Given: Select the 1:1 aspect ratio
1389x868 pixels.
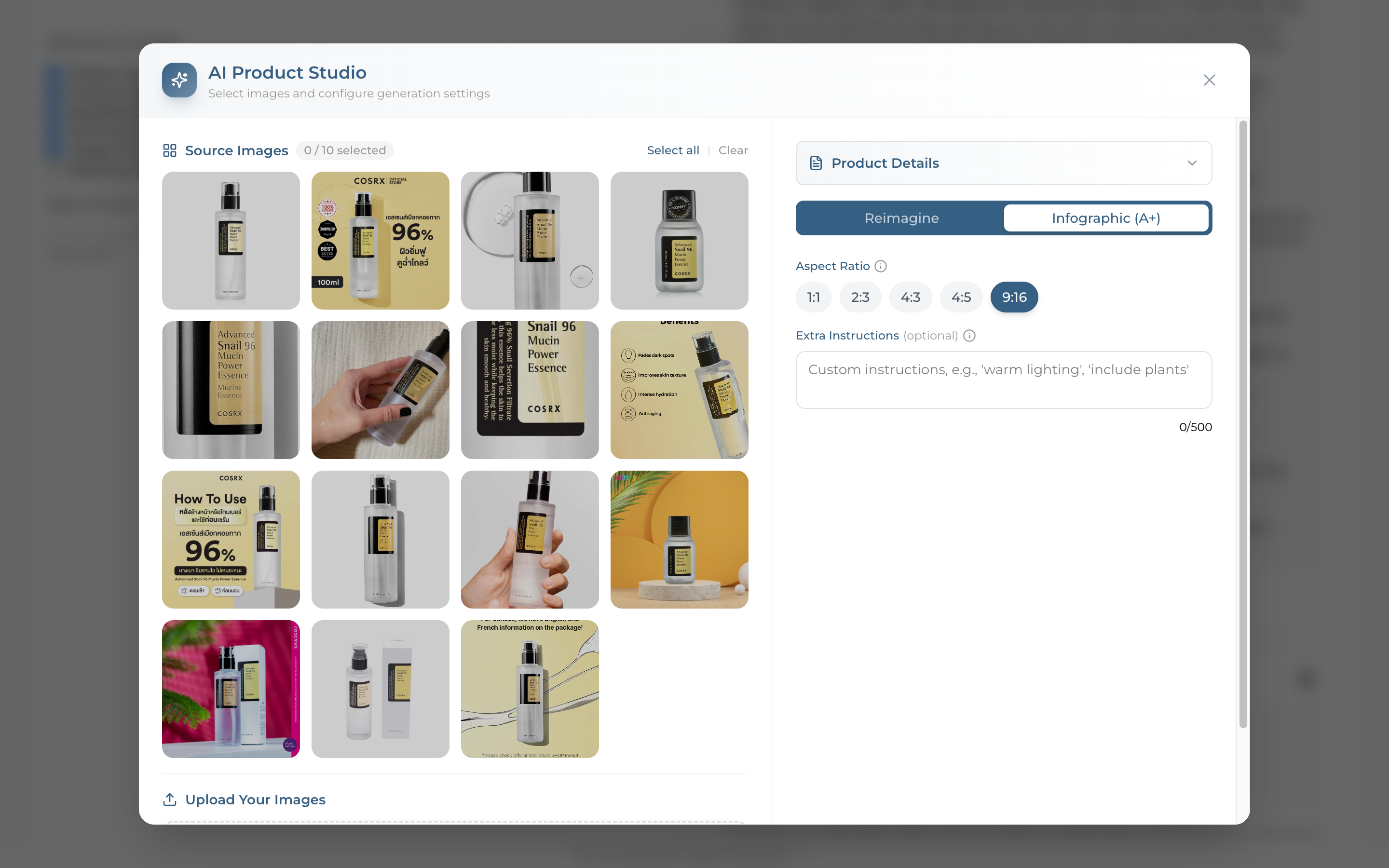Looking at the screenshot, I should pyautogui.click(x=813, y=298).
